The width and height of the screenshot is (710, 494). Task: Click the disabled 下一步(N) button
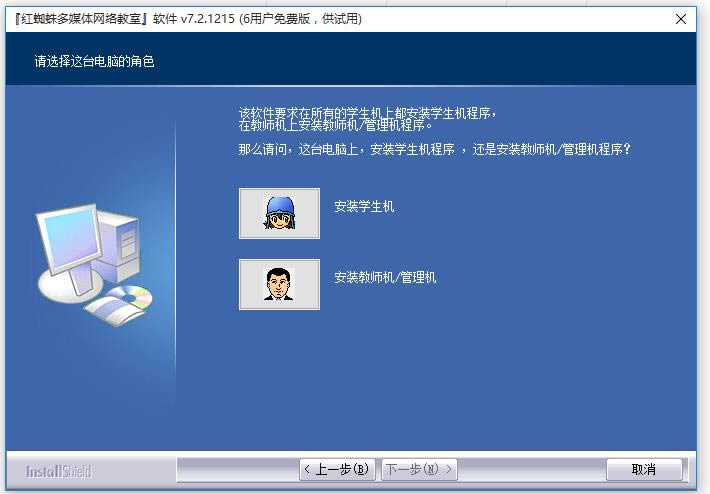point(420,470)
